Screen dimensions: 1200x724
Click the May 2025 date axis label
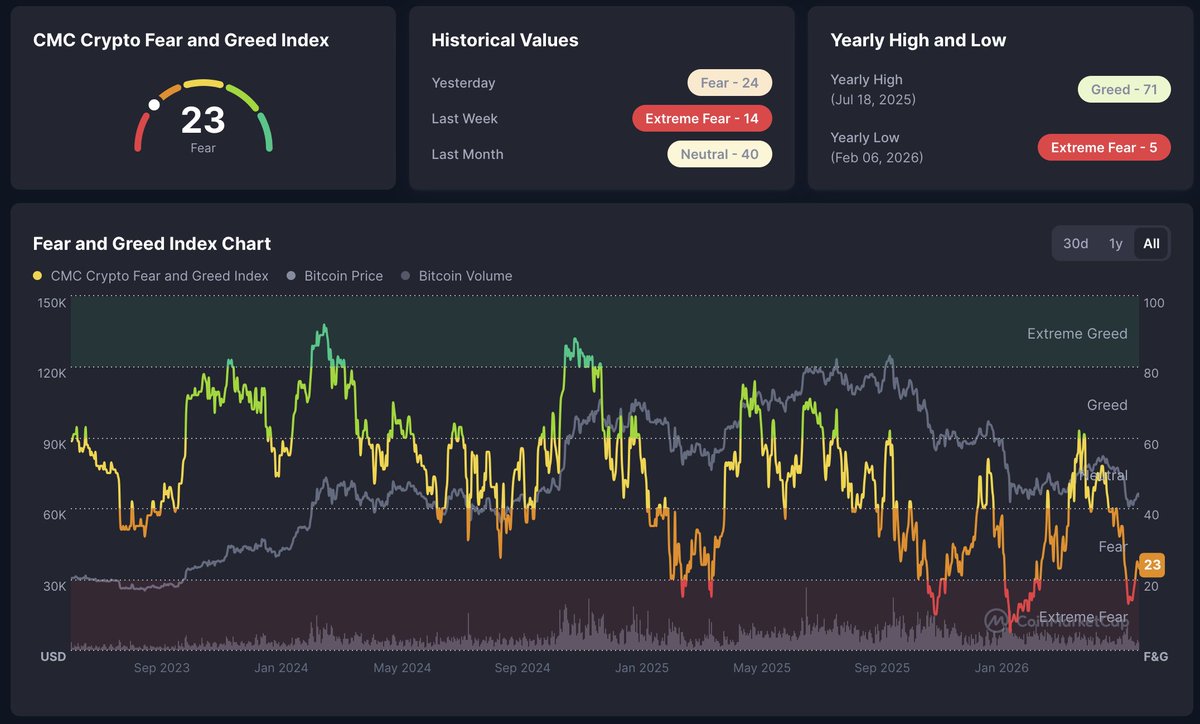(x=762, y=668)
